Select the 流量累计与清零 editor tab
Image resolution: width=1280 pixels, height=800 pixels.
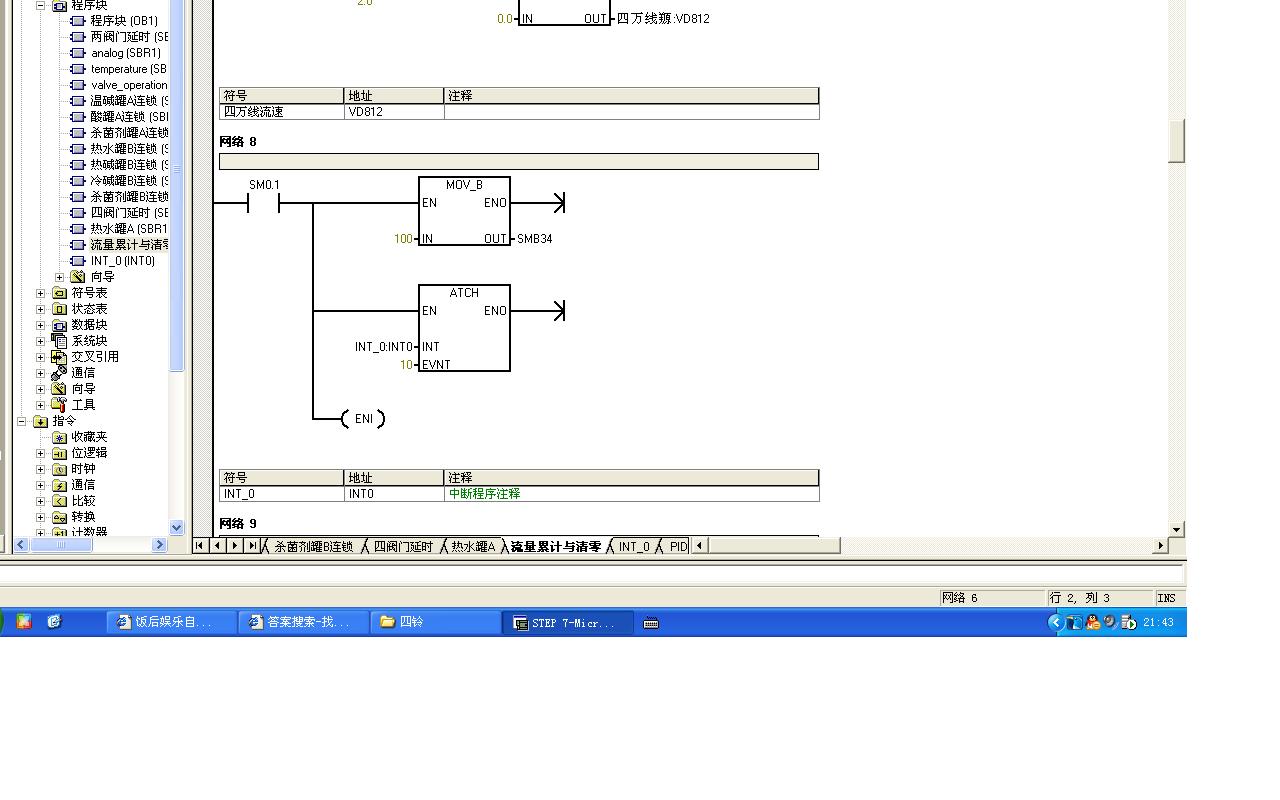(x=556, y=547)
